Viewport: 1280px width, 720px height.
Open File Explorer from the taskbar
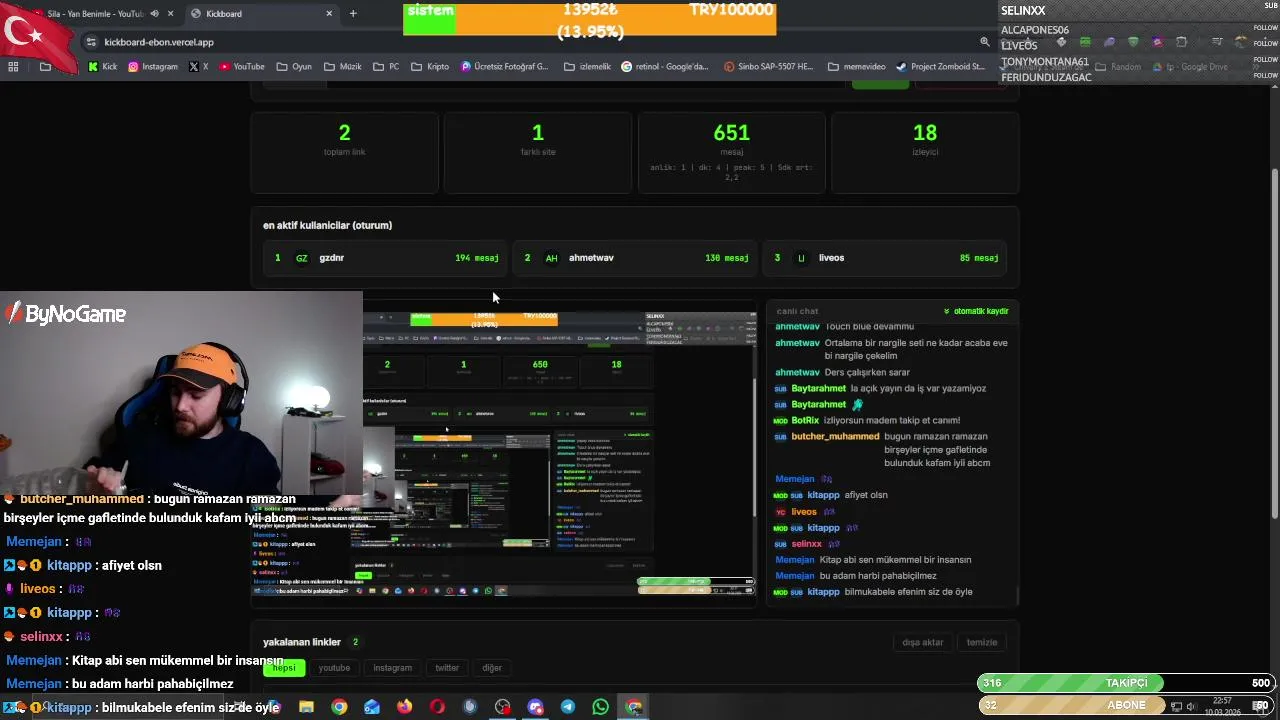(x=306, y=707)
